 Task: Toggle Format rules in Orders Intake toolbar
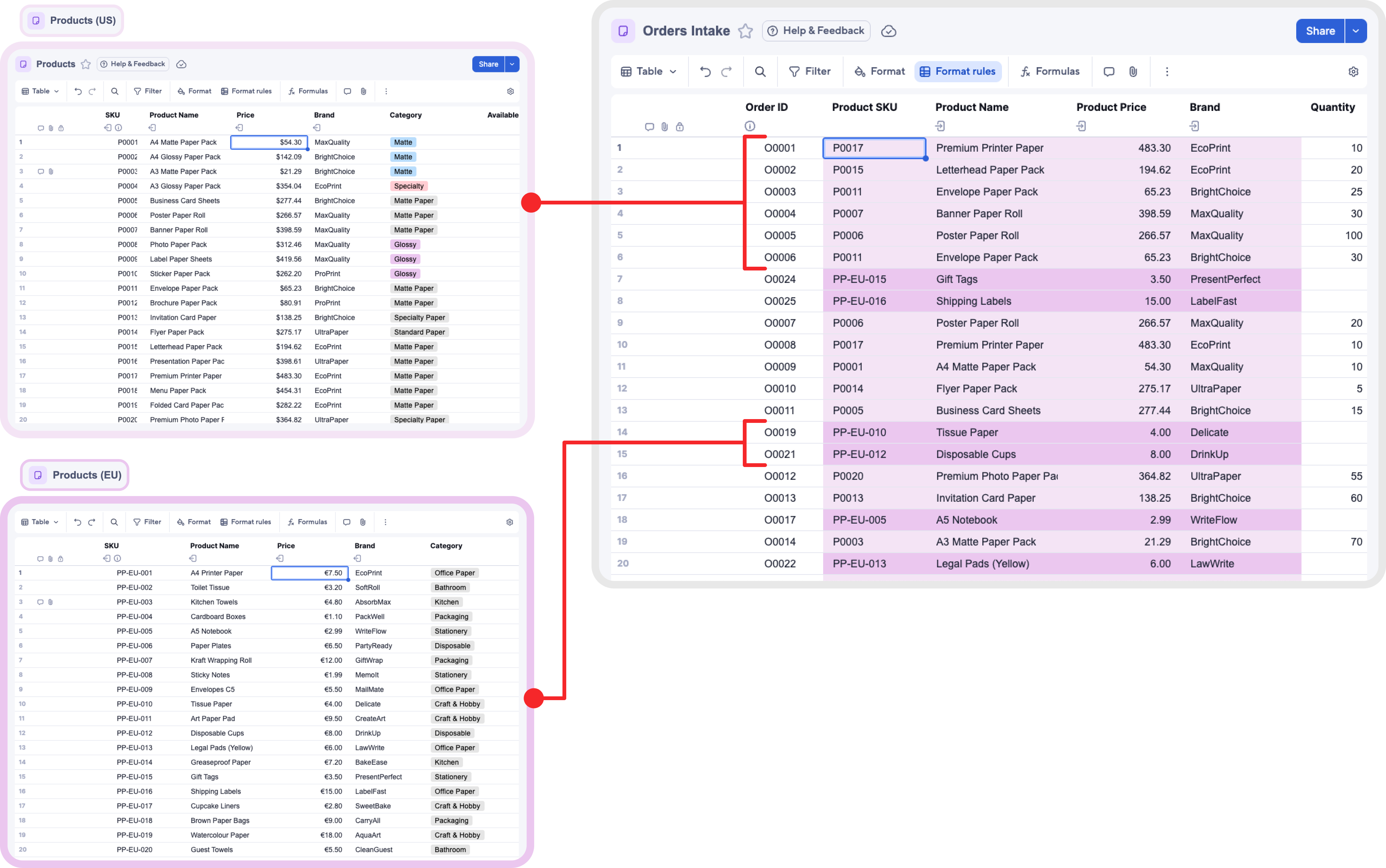coord(958,72)
